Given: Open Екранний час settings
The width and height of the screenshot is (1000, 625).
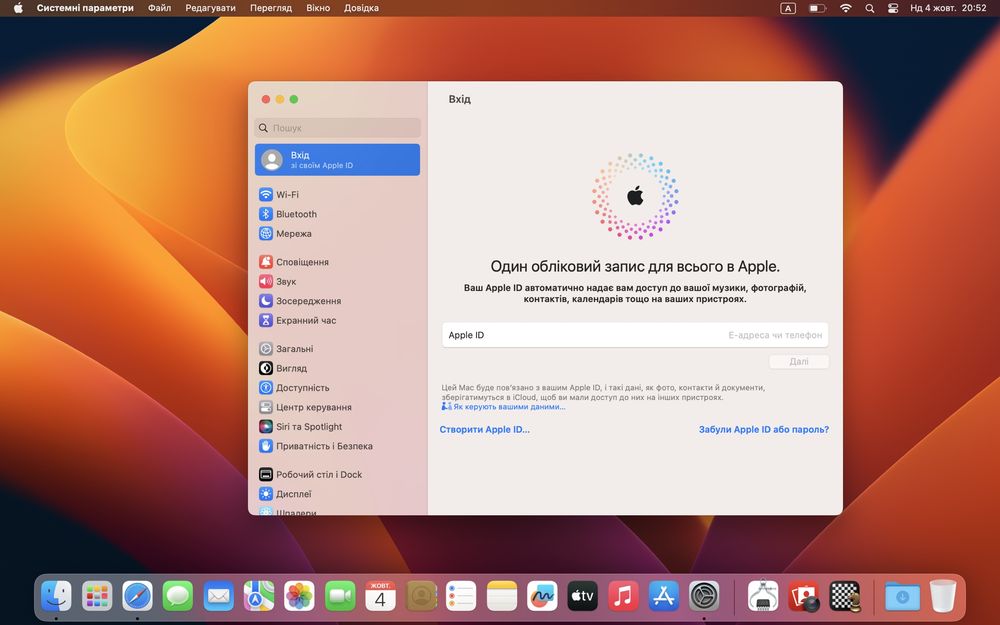Looking at the screenshot, I should (x=337, y=320).
